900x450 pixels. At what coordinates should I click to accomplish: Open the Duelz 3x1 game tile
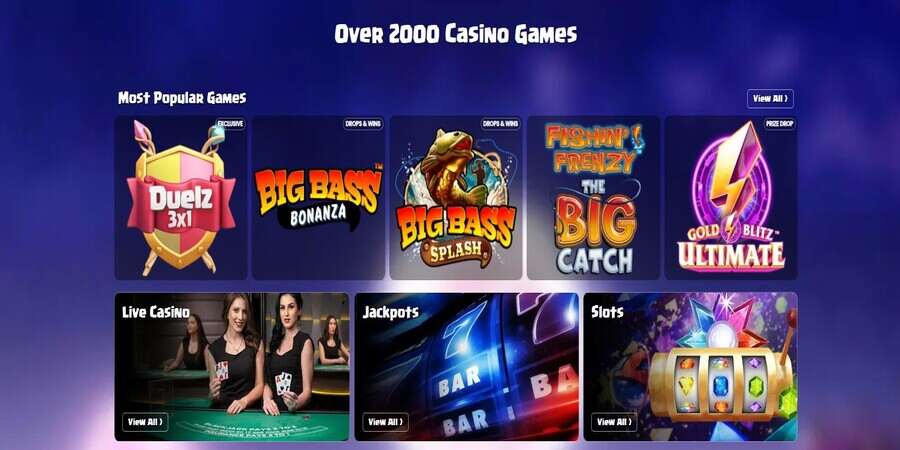[x=181, y=197]
